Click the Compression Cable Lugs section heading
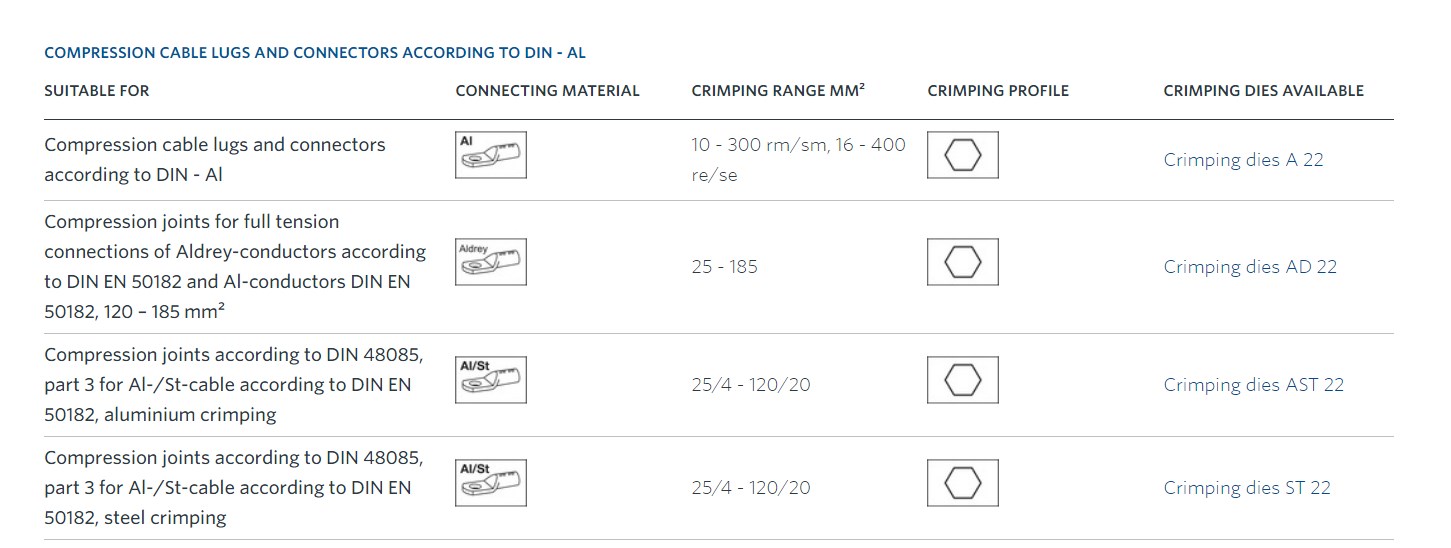 coord(315,53)
